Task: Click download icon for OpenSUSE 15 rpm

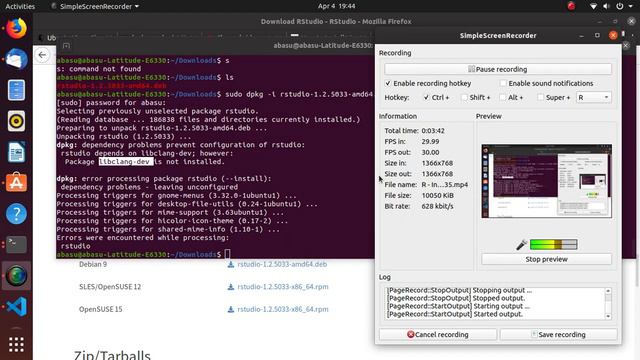Action: [x=231, y=309]
